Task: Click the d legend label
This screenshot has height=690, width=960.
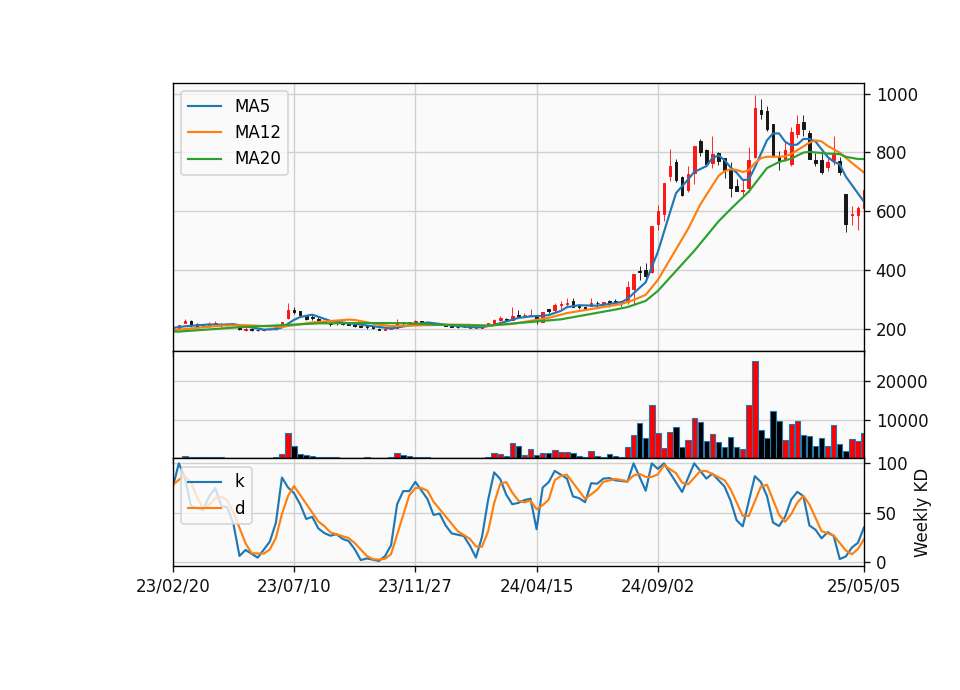Action: tap(239, 508)
